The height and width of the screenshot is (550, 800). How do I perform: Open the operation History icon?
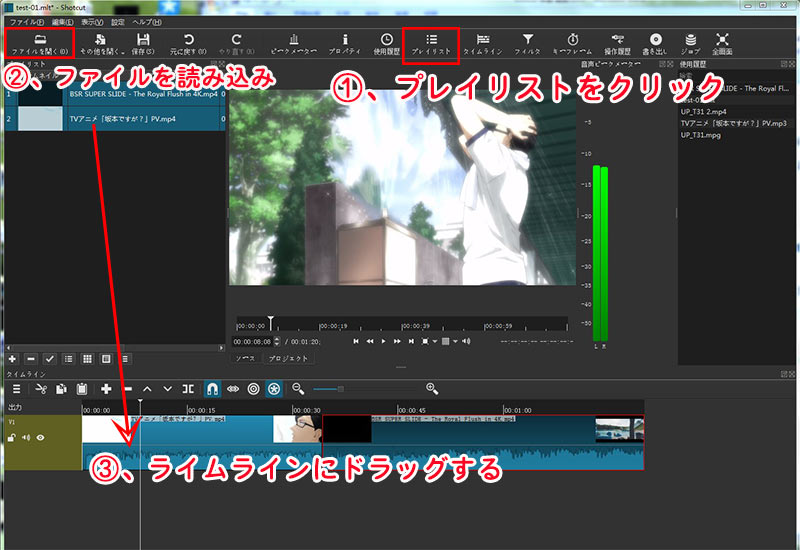click(617, 39)
